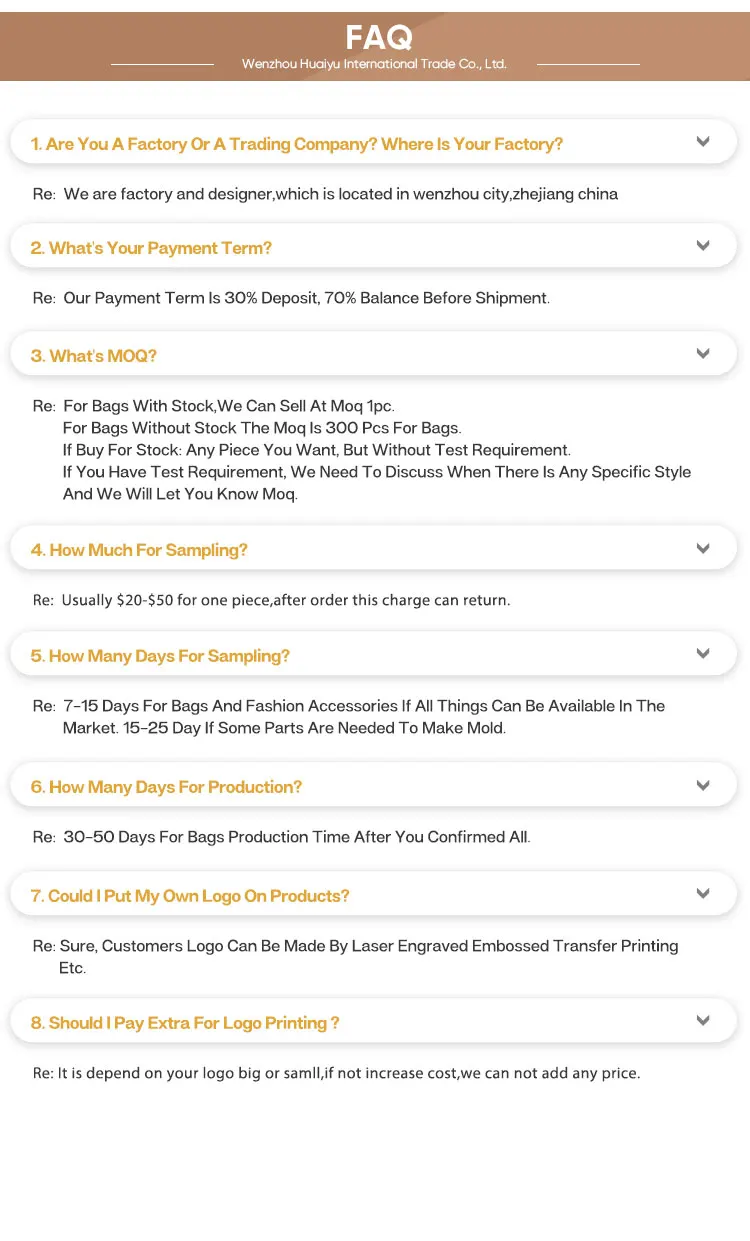Click the $20-$50 sampling cost answer
The image size is (750, 1241).
coord(285,600)
